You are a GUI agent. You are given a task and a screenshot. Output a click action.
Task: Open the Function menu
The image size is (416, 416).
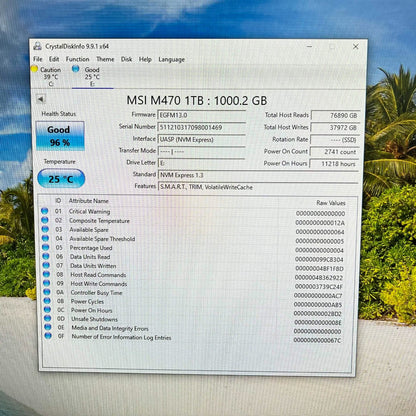pyautogui.click(x=77, y=59)
